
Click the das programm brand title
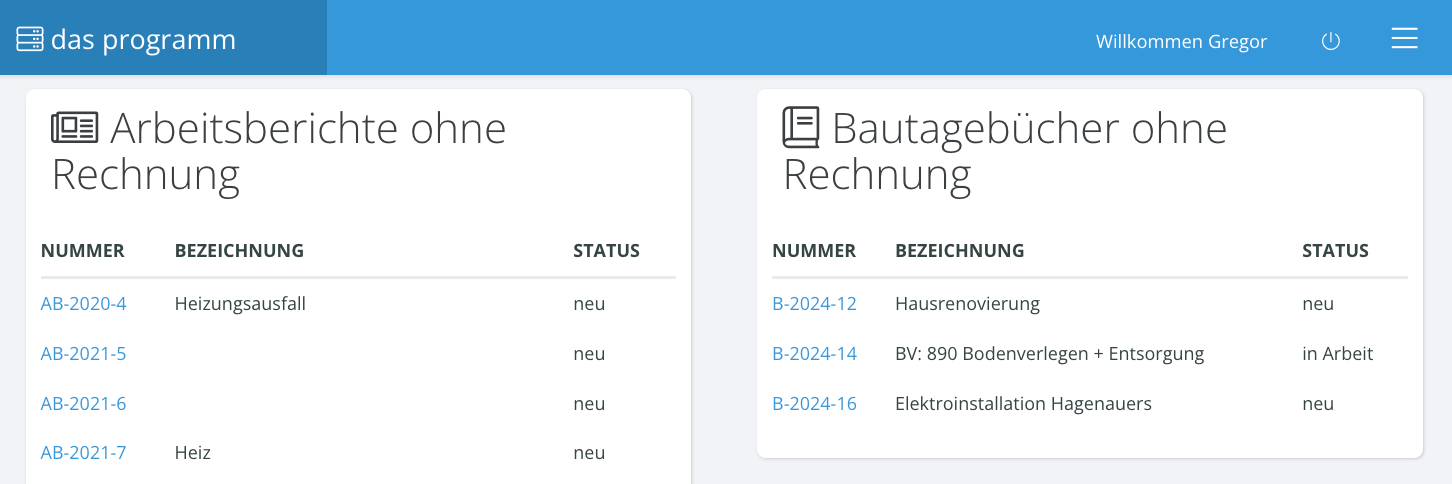143,39
